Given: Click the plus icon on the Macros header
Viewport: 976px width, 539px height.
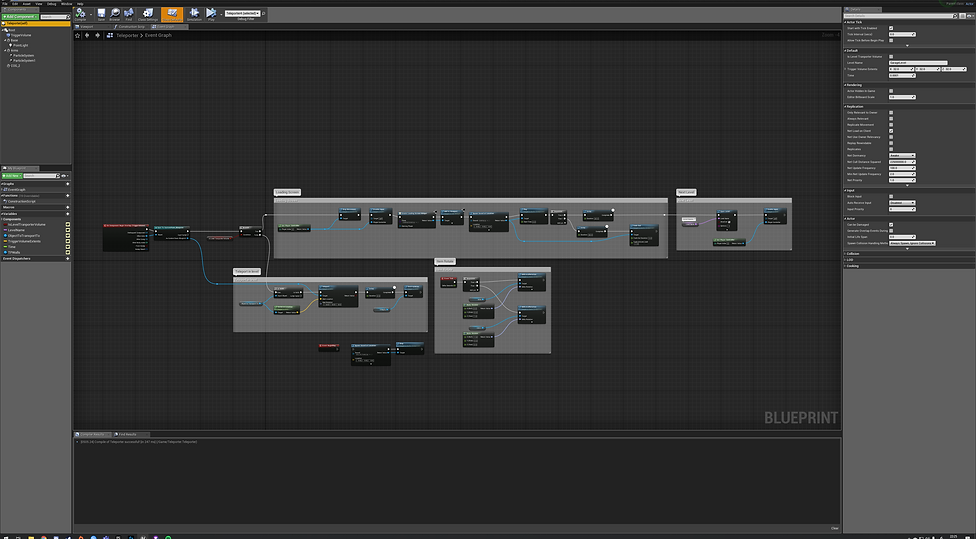Looking at the screenshot, I should (68, 207).
